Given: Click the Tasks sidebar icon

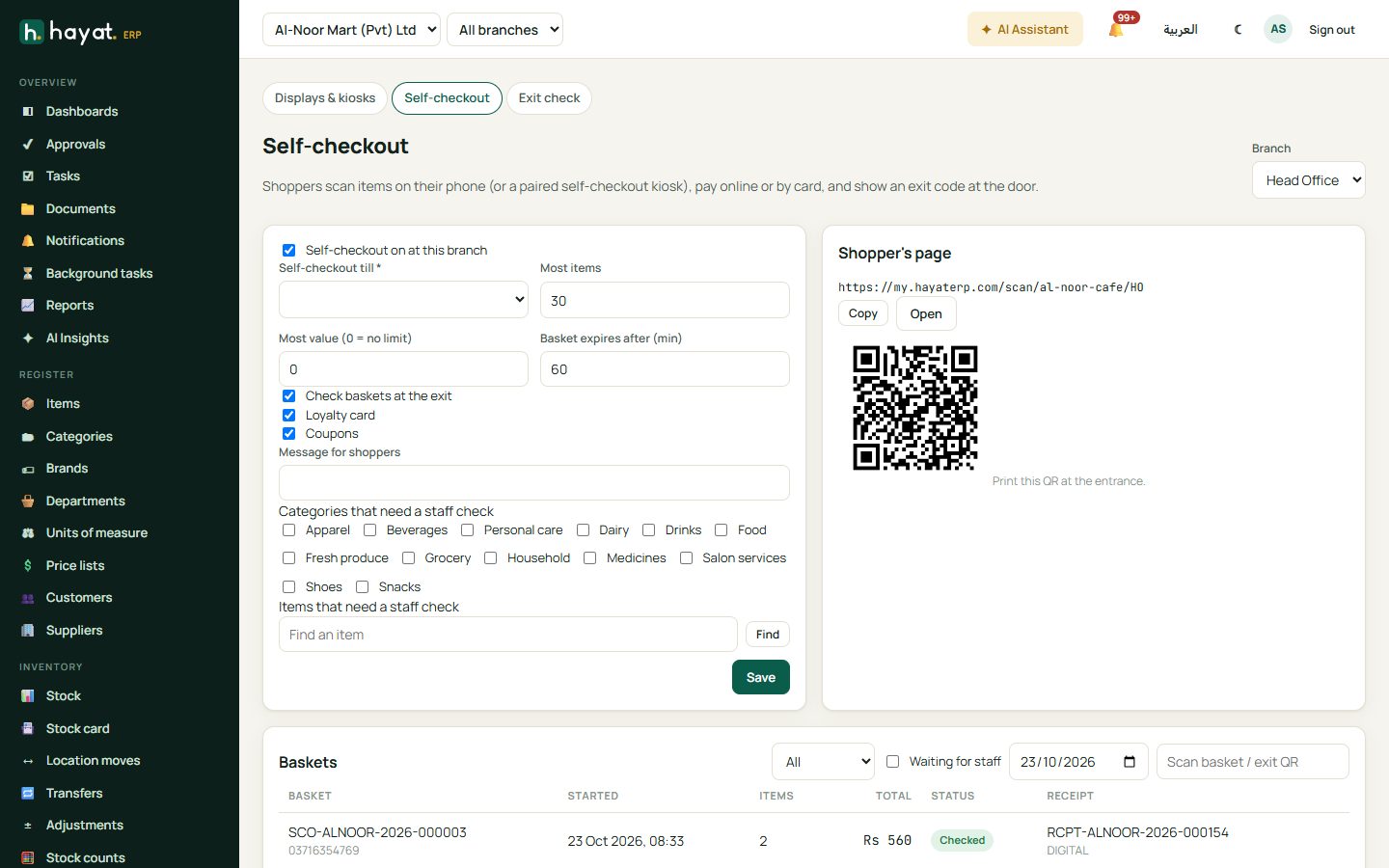Looking at the screenshot, I should coord(28,176).
